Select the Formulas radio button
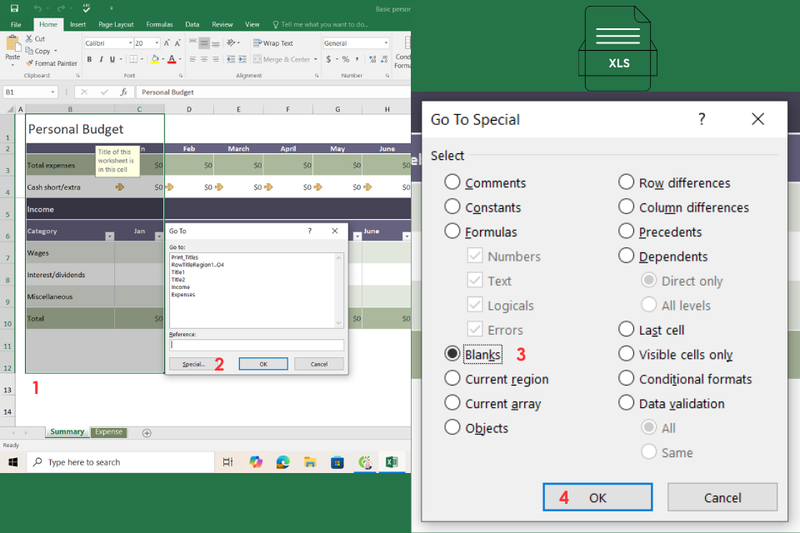The image size is (800, 533). click(452, 231)
